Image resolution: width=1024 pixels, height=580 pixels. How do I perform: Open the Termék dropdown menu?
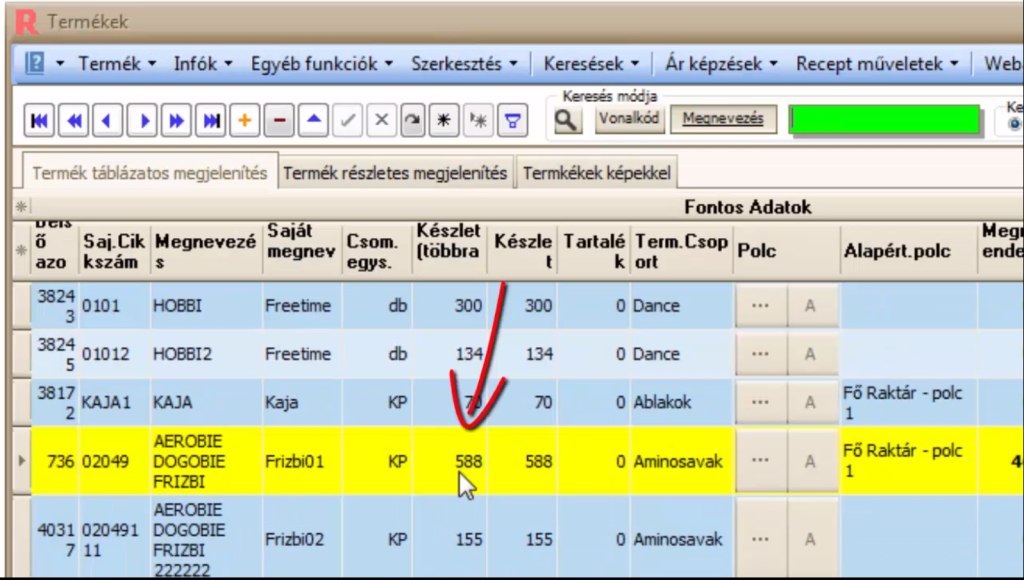110,62
